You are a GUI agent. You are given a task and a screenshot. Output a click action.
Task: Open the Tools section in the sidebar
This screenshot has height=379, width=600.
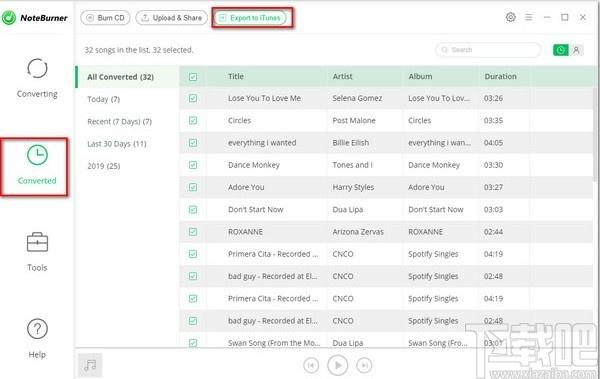coord(37,252)
